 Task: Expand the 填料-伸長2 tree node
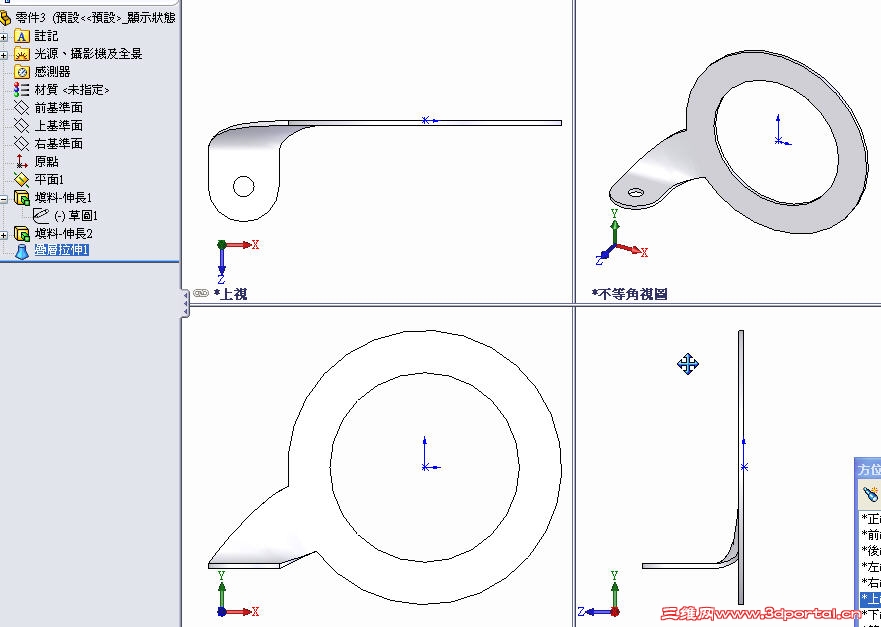click(x=4, y=235)
